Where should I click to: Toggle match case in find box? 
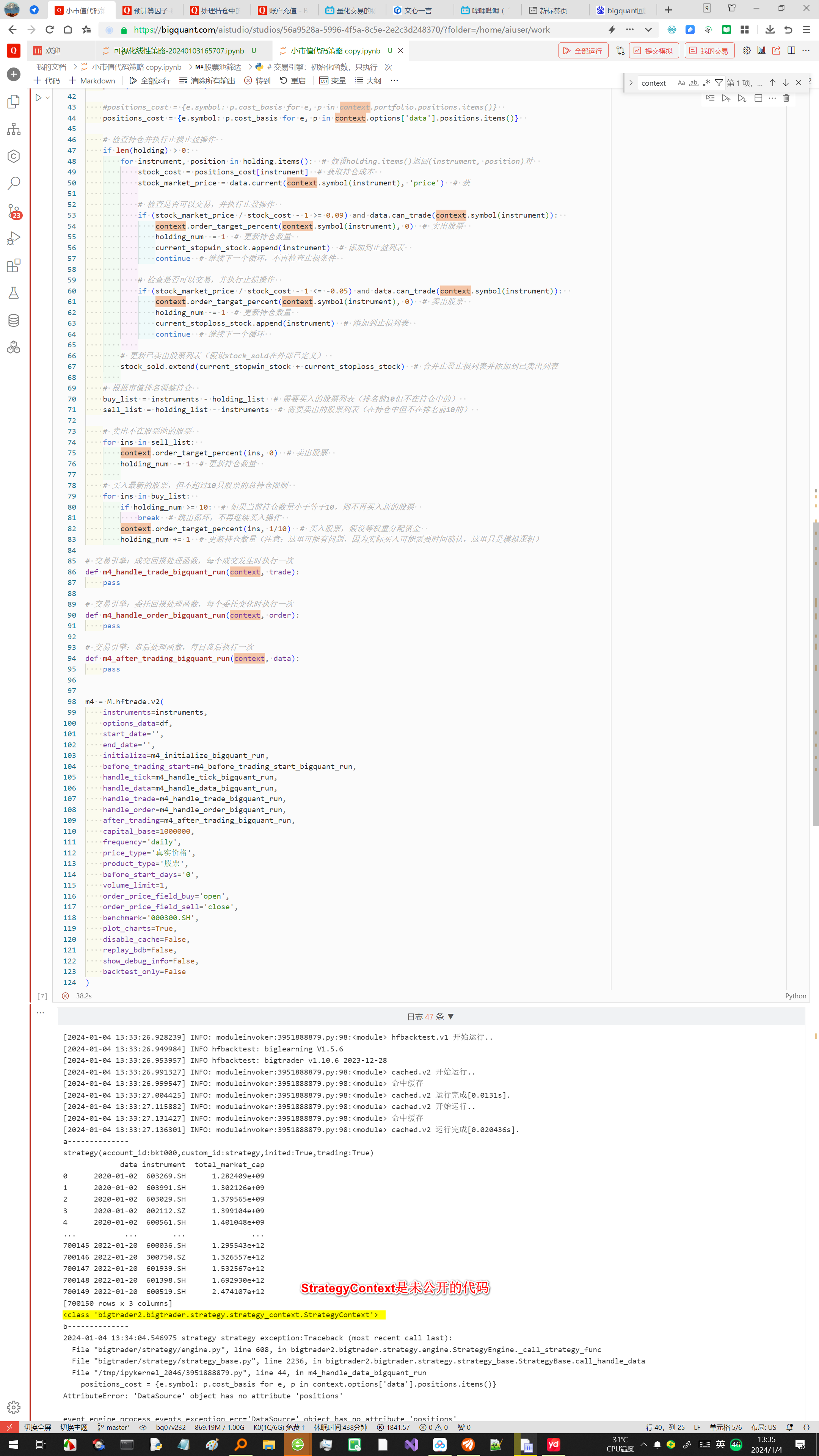[x=681, y=83]
